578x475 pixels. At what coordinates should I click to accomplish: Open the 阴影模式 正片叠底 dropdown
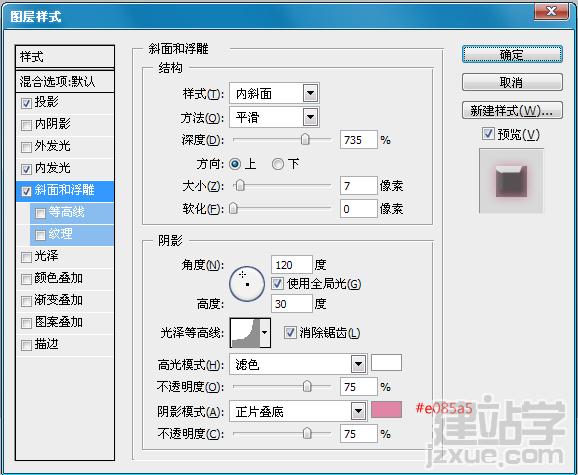pyautogui.click(x=358, y=411)
